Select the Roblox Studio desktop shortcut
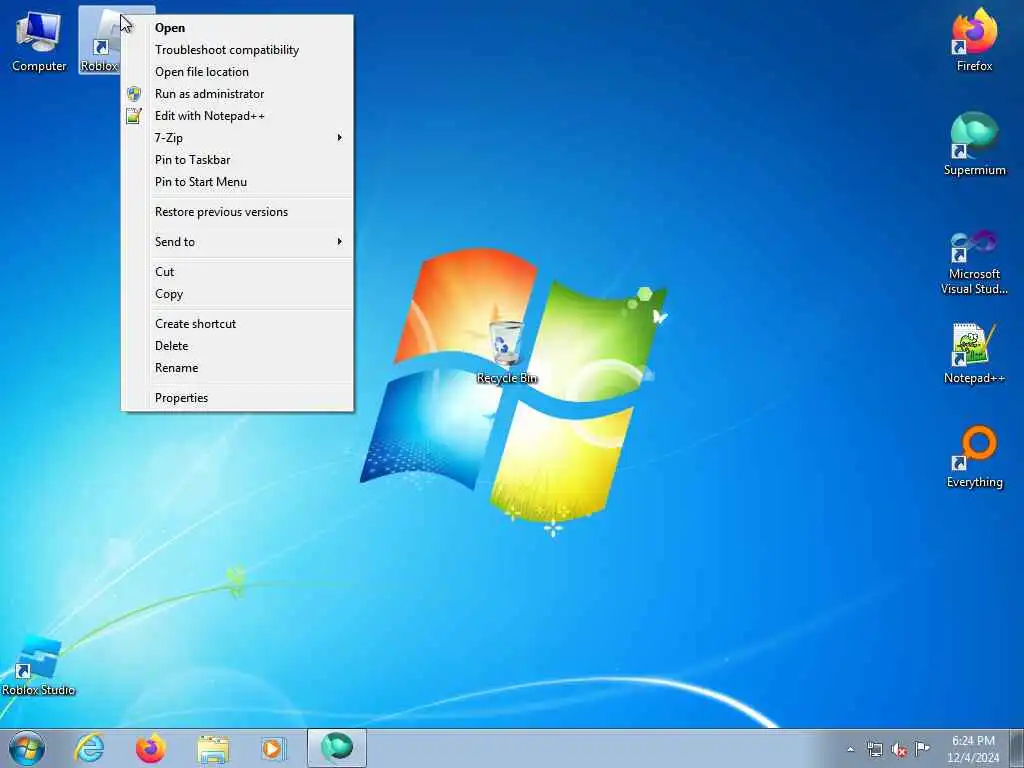The width and height of the screenshot is (1024, 768). point(38,665)
